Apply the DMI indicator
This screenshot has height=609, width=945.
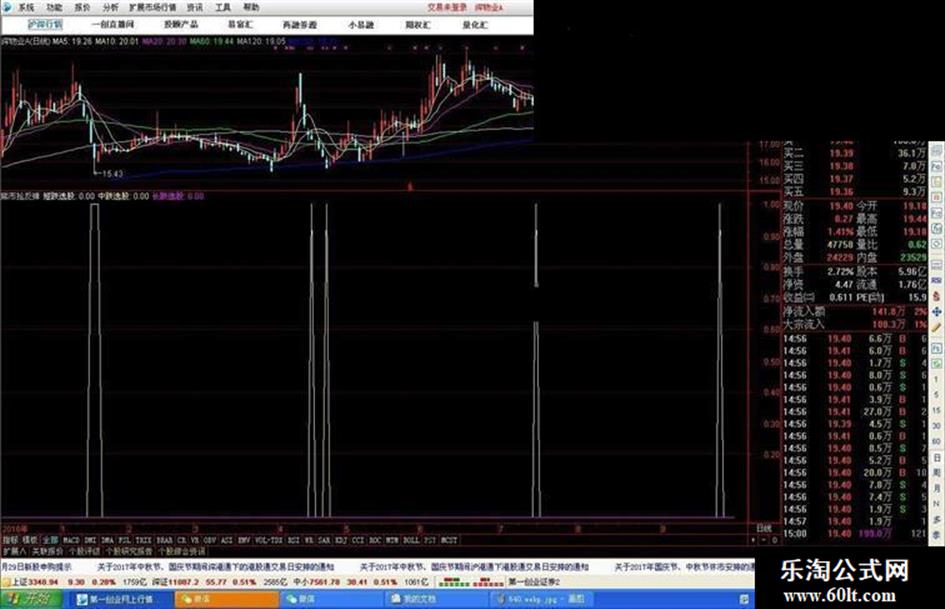[x=90, y=540]
